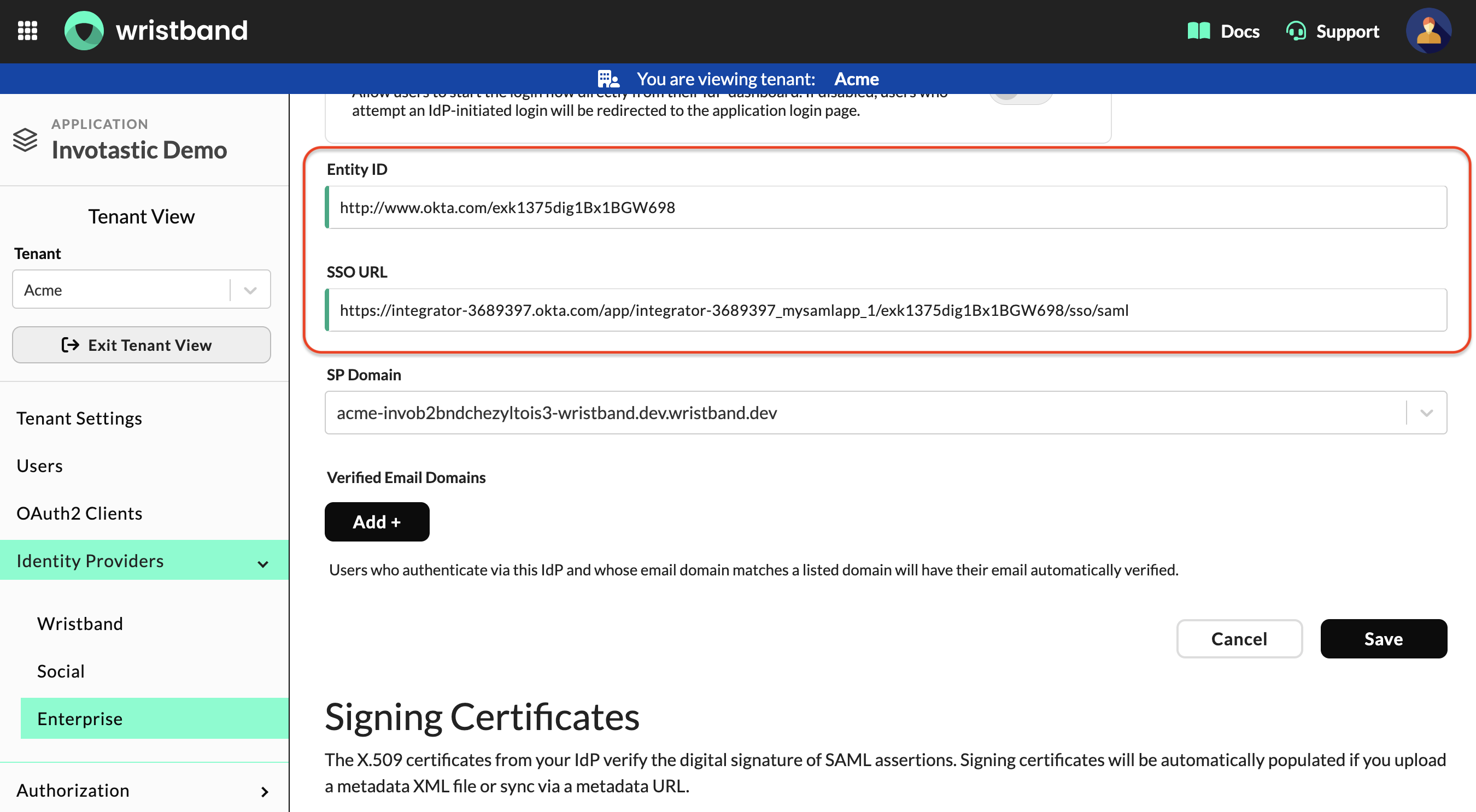
Task: Click the Support headset icon
Action: [x=1296, y=31]
